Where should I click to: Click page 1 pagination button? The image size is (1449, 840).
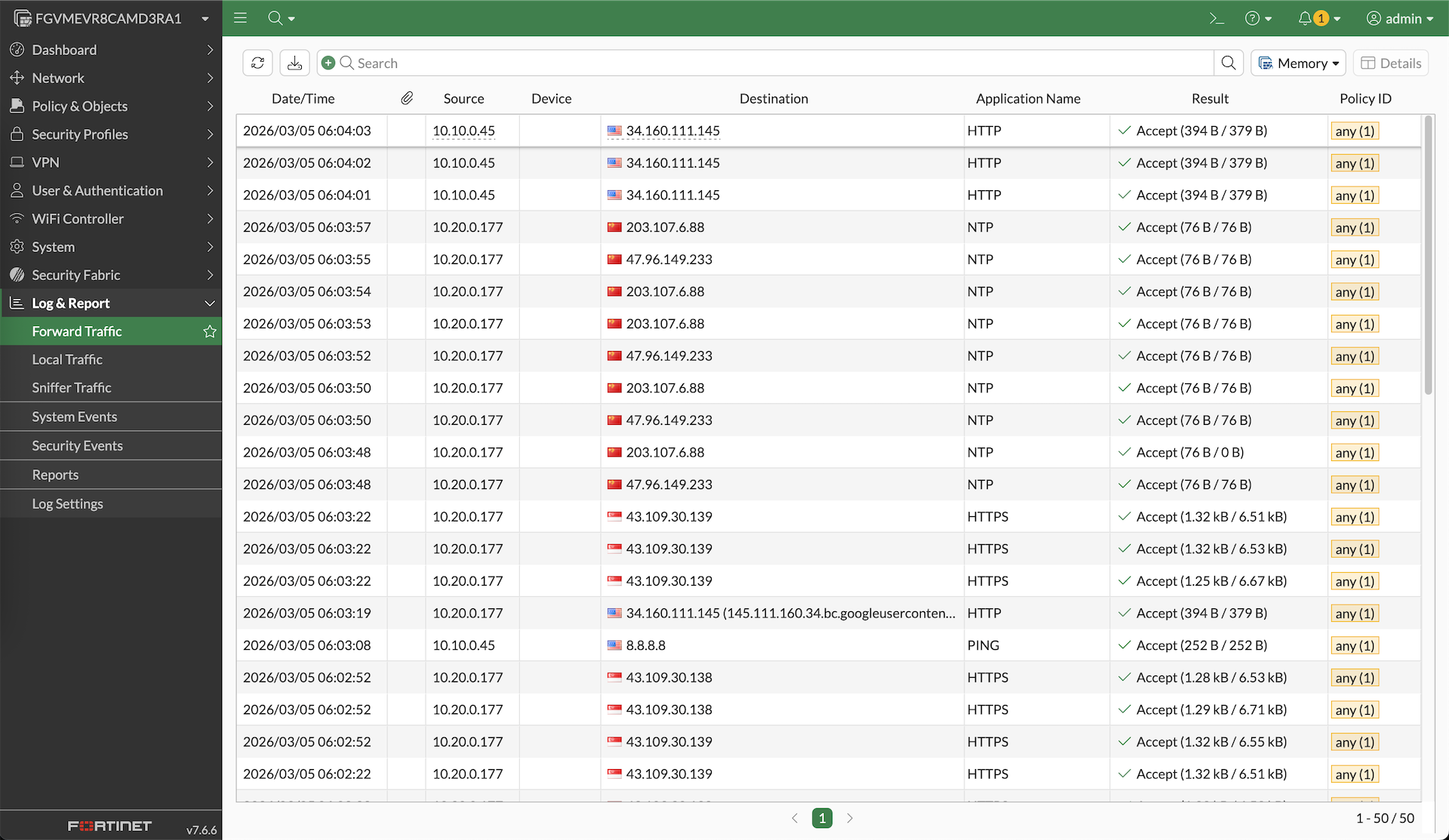(822, 818)
